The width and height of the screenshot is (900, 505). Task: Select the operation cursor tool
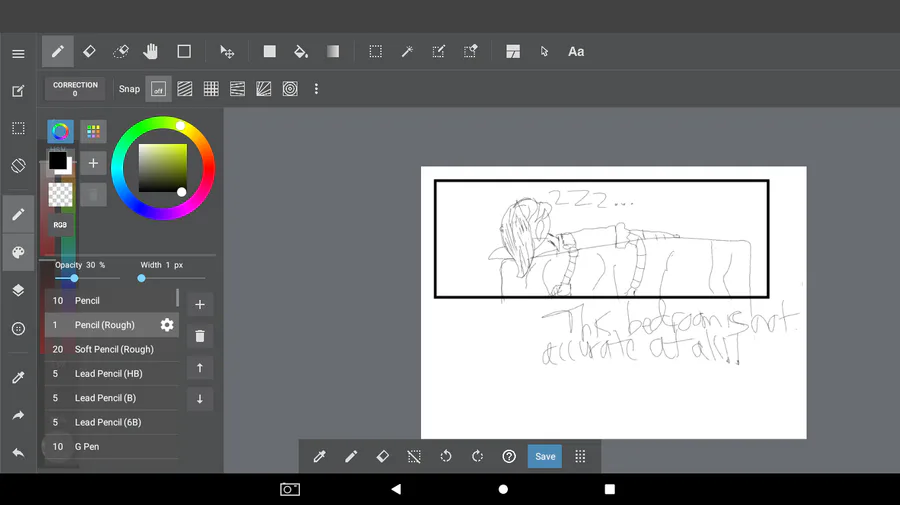(544, 52)
